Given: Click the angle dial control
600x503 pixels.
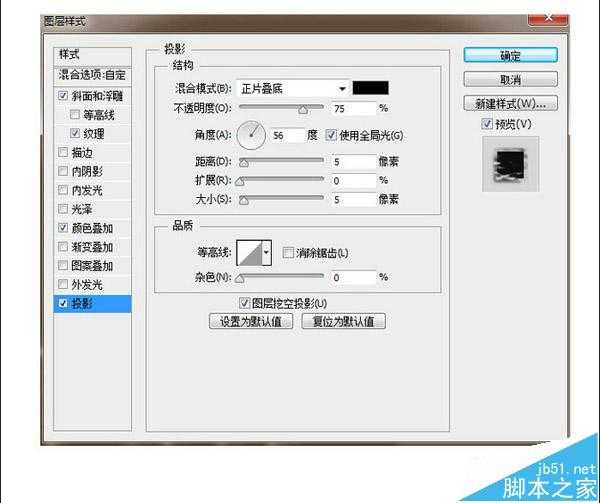Looking at the screenshot, I should pos(251,135).
